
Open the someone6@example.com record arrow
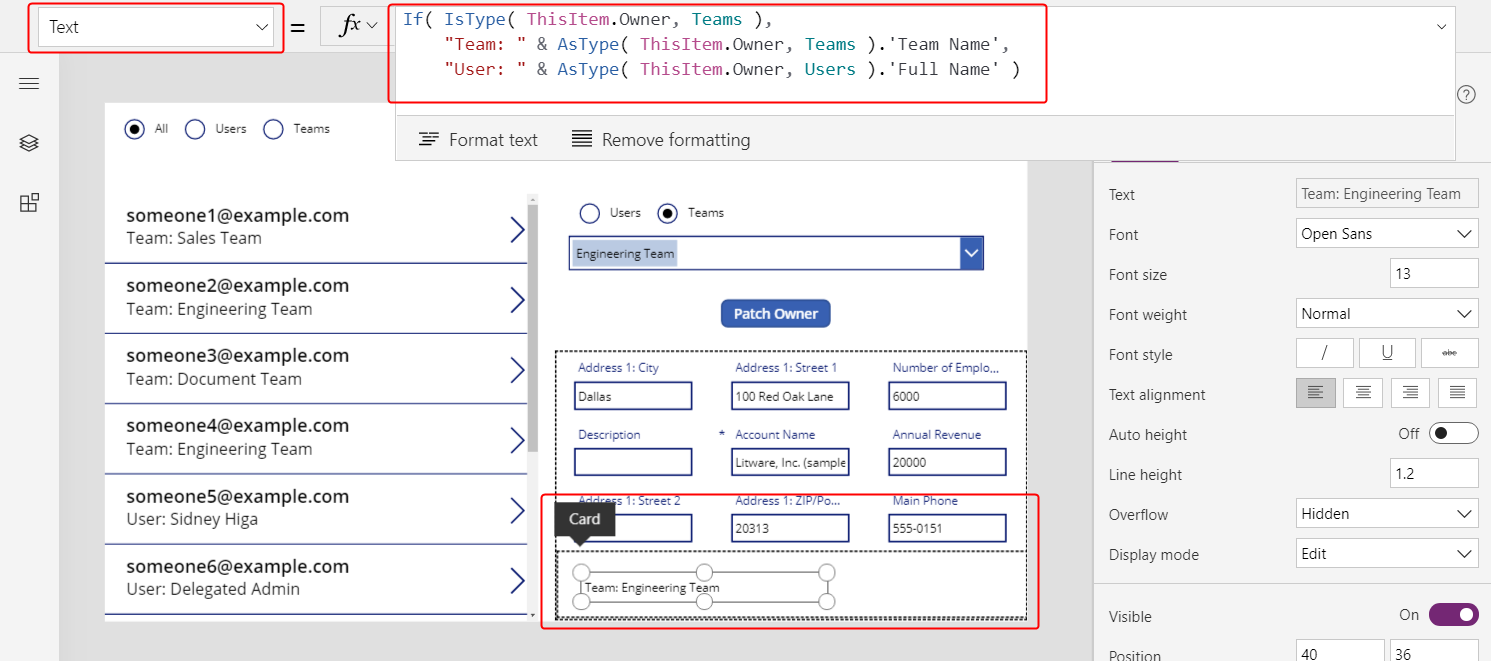point(517,581)
